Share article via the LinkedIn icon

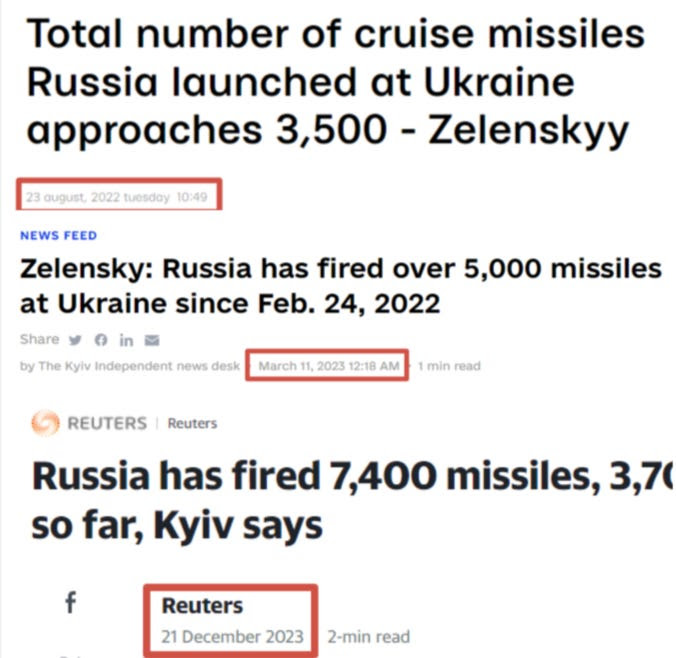pos(126,341)
